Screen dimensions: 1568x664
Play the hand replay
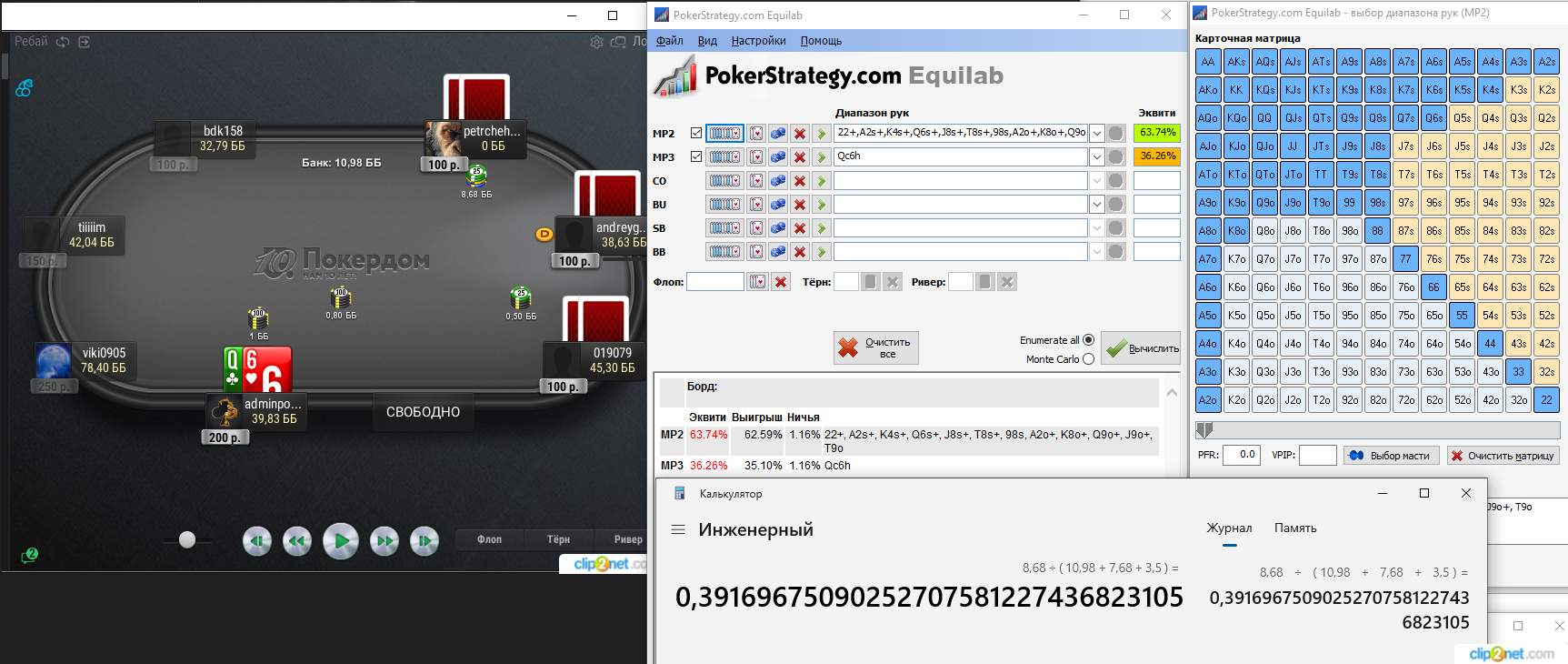[341, 541]
